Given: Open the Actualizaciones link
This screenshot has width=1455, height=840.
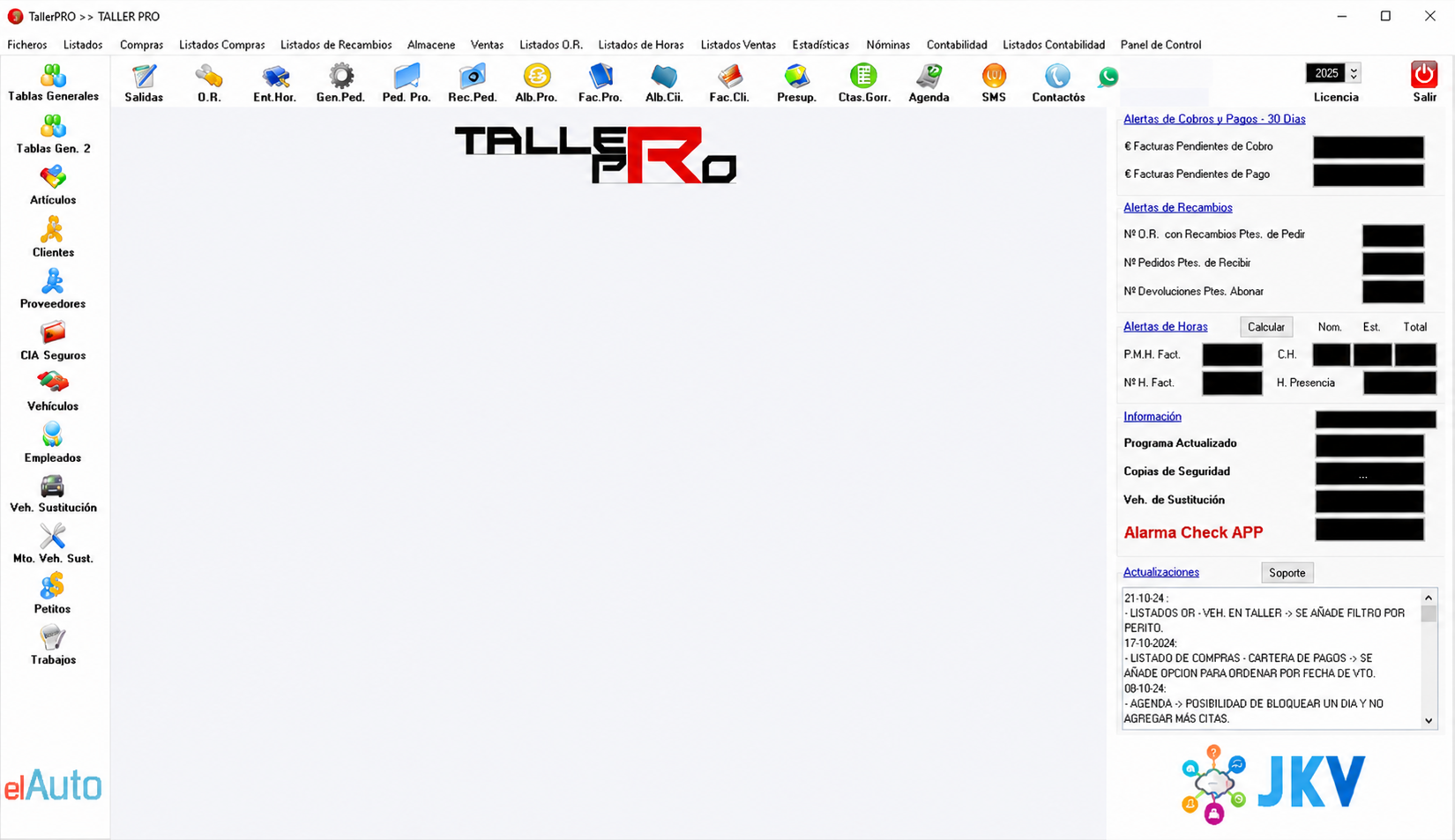Looking at the screenshot, I should [x=1160, y=572].
